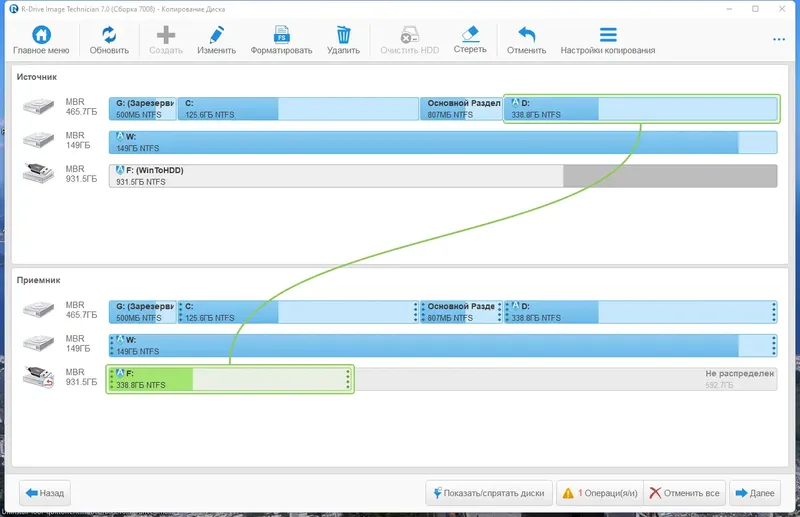
Task: Select destination Основной Раздел 807МБ partition
Action: pyautogui.click(x=461, y=312)
